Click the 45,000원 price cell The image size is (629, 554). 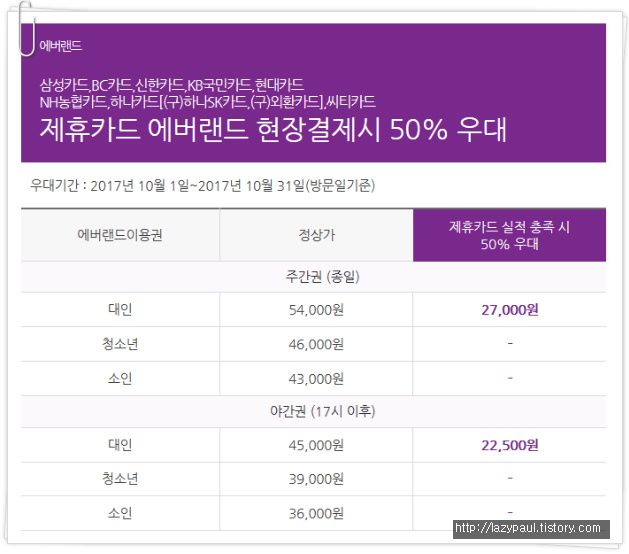[316, 445]
